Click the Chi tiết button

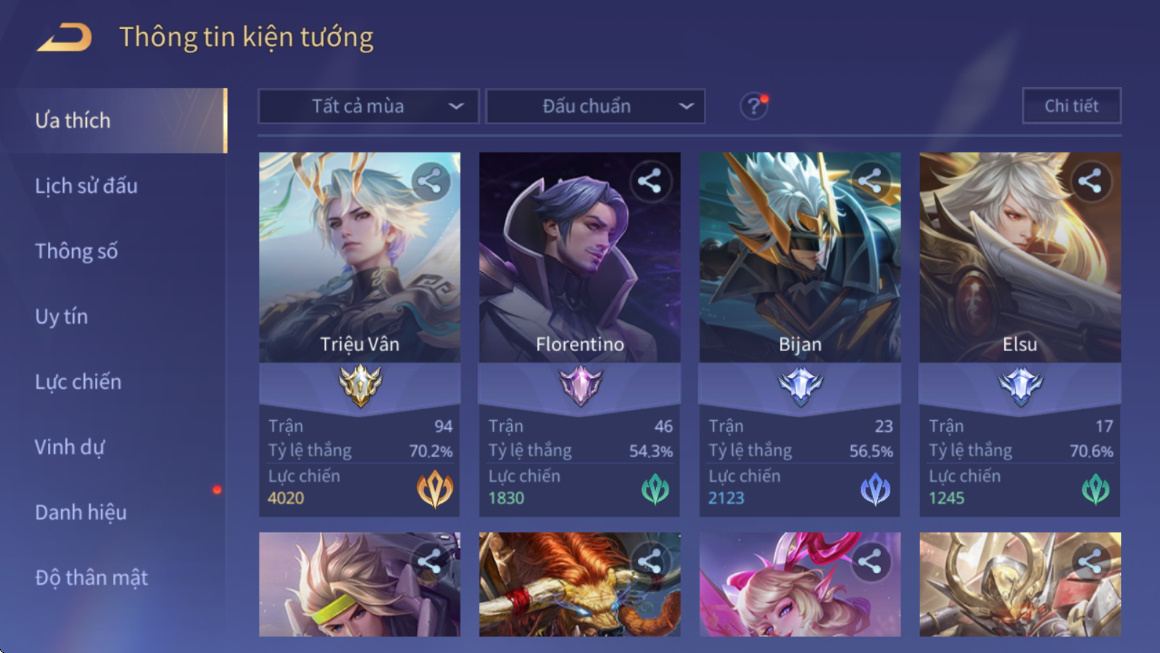tap(1071, 106)
